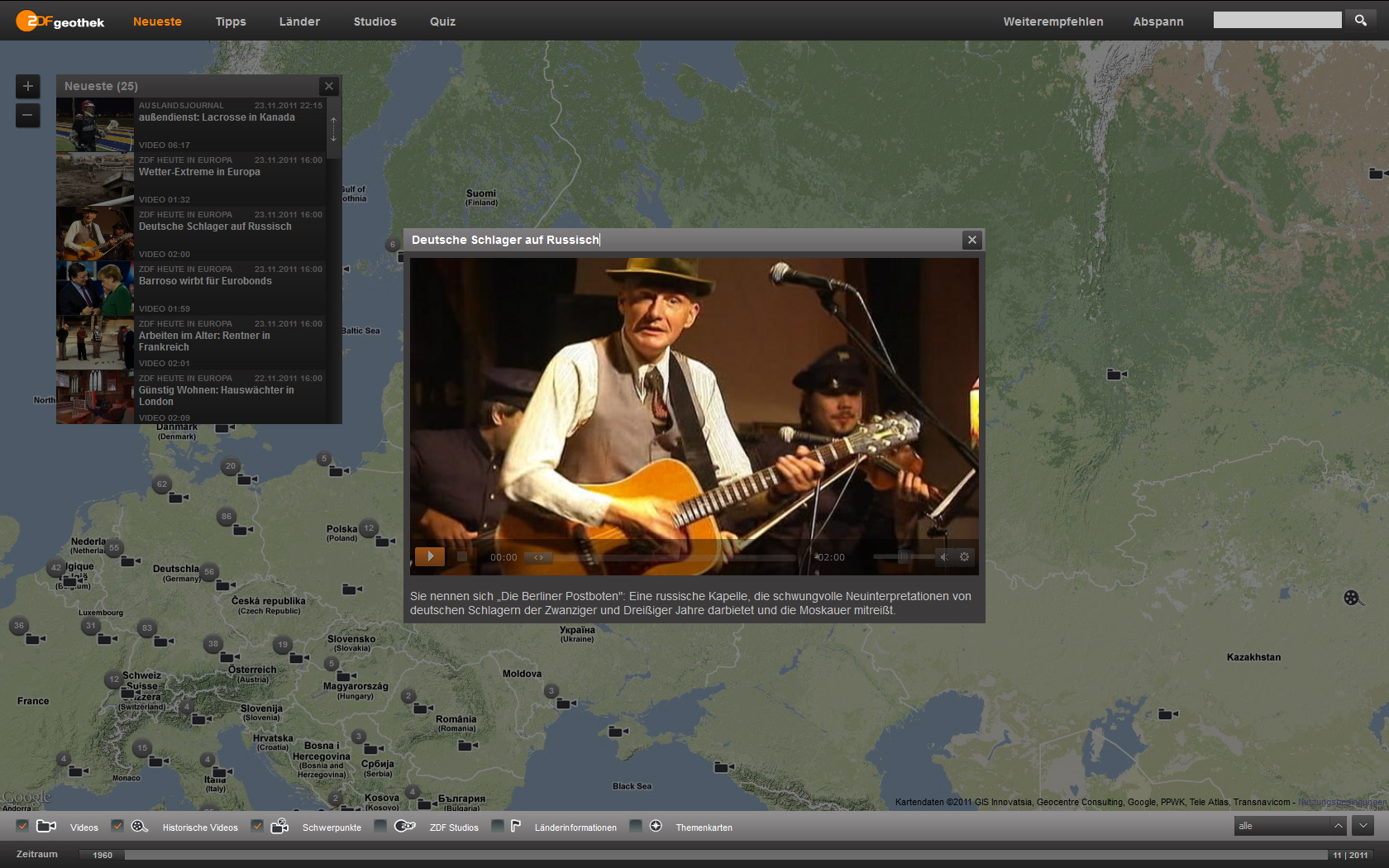Click the Nederland 55-video marker
The image size is (1389, 868).
[x=114, y=547]
